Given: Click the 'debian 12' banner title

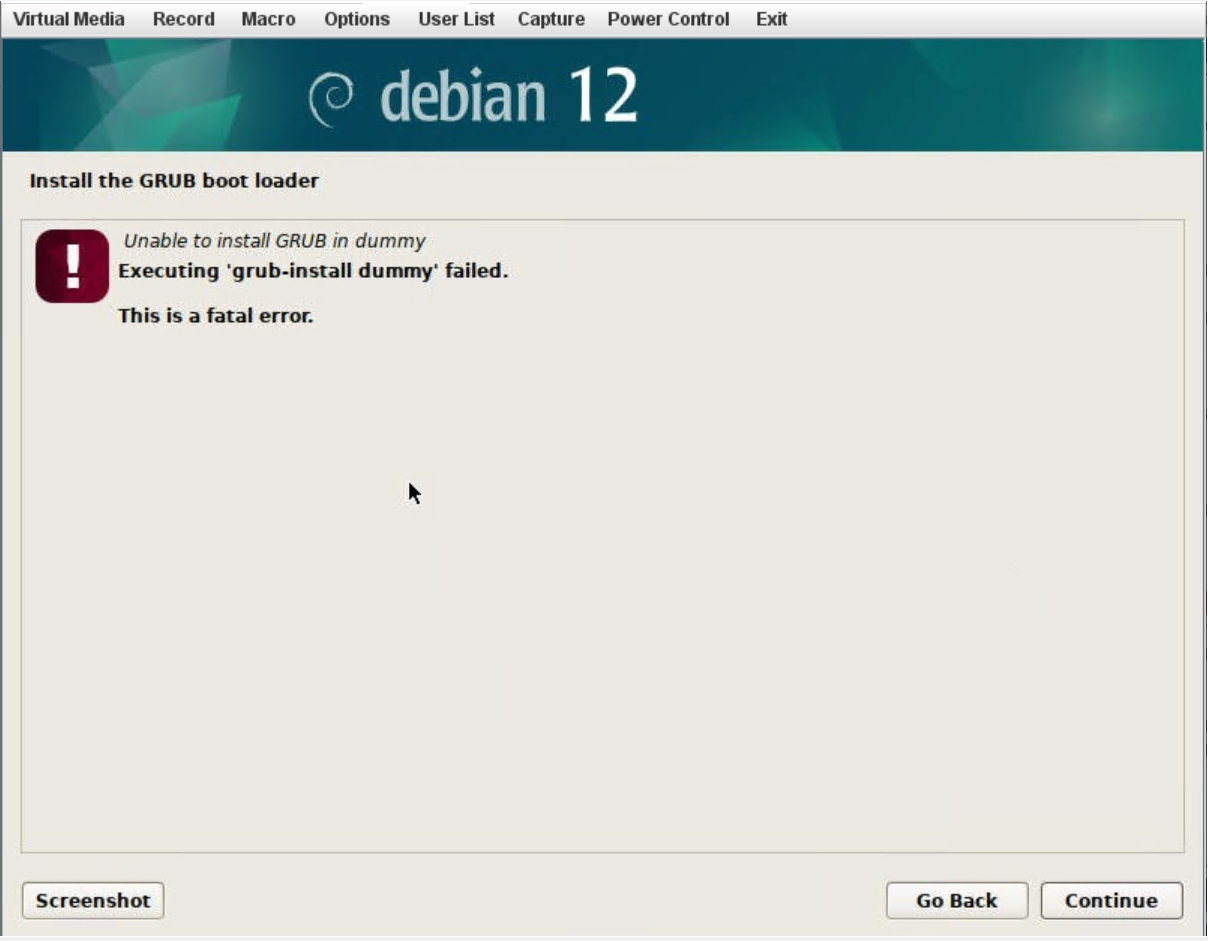Looking at the screenshot, I should [x=508, y=97].
